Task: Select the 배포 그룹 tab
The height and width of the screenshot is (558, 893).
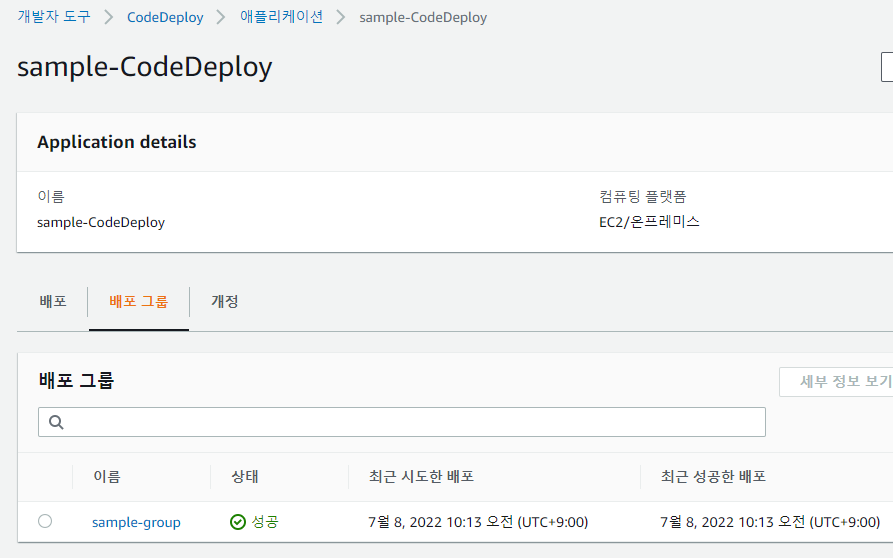Action: (x=138, y=301)
